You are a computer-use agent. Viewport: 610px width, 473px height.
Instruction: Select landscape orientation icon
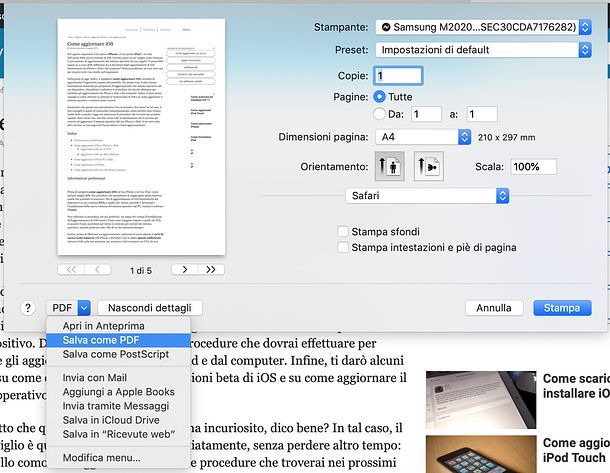[x=429, y=166]
